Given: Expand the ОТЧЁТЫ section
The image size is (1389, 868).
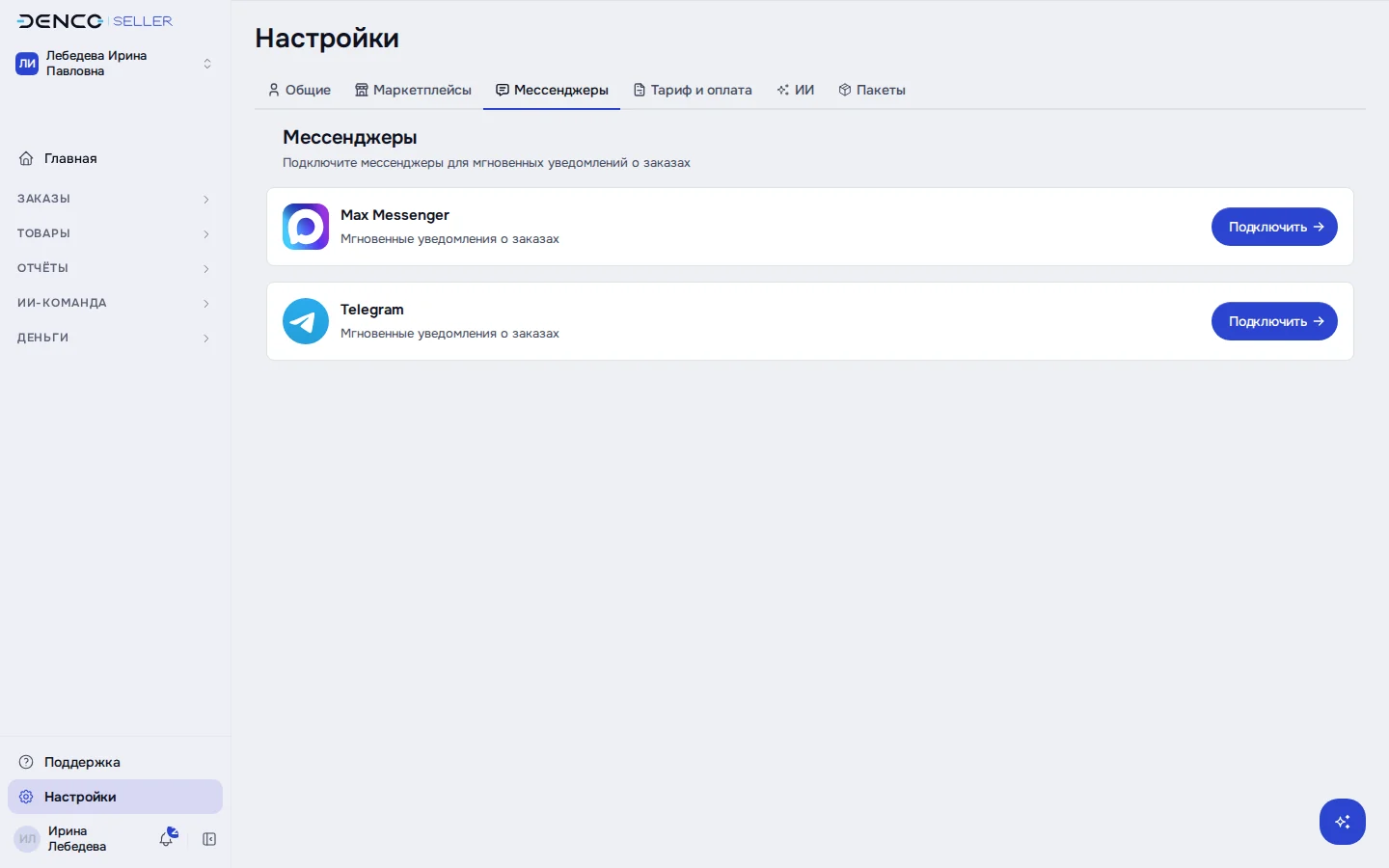Looking at the screenshot, I should [x=115, y=268].
